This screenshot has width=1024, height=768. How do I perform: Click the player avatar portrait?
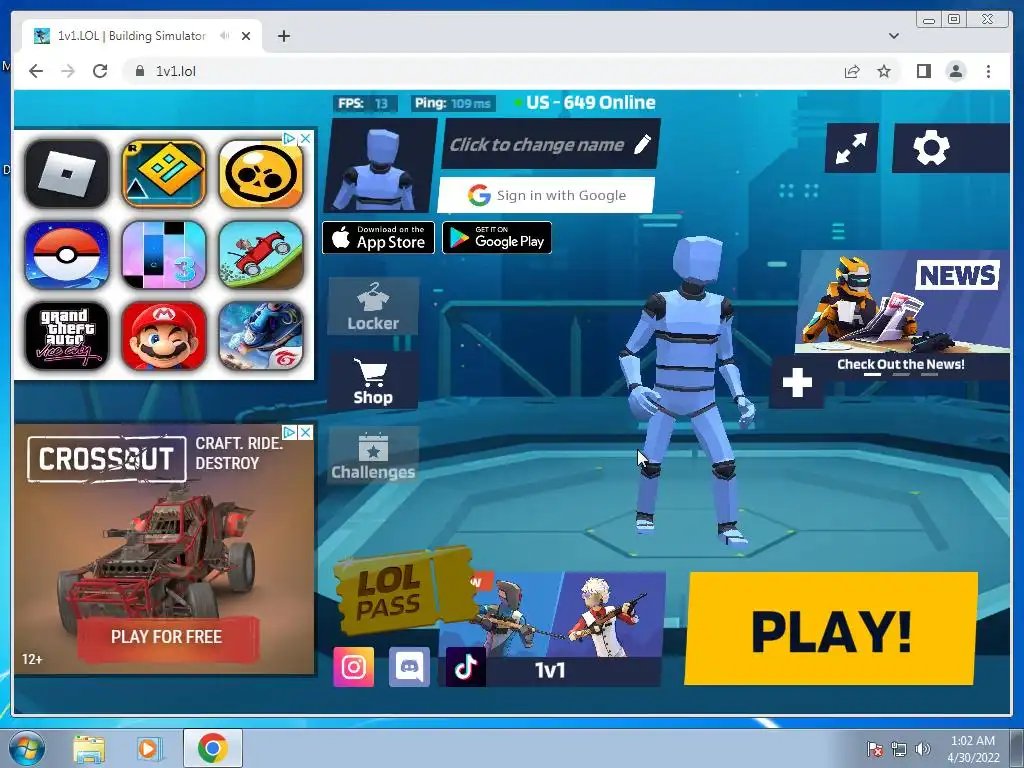pos(381,165)
